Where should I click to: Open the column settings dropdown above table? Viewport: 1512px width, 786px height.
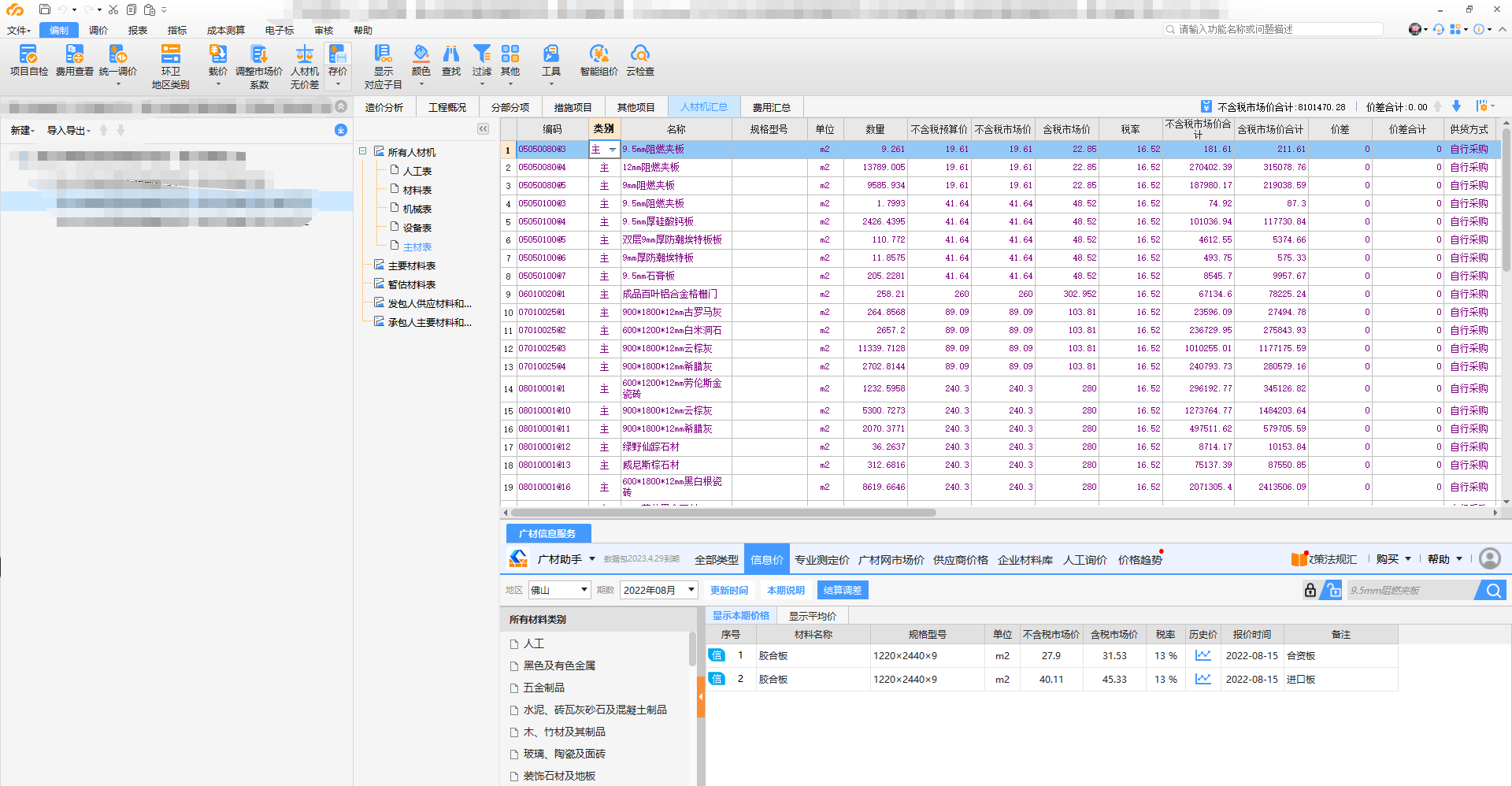pyautogui.click(x=1484, y=106)
